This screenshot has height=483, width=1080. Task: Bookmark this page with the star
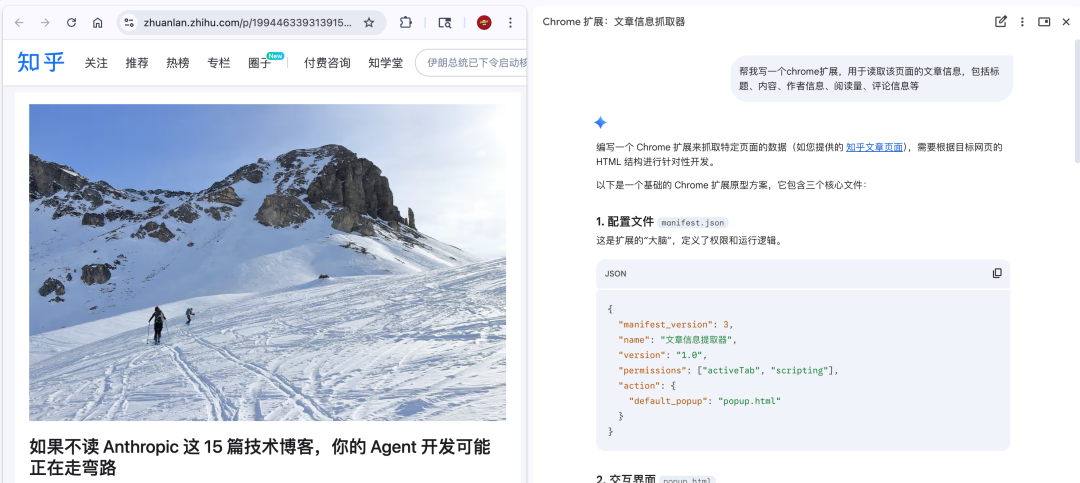[x=368, y=23]
